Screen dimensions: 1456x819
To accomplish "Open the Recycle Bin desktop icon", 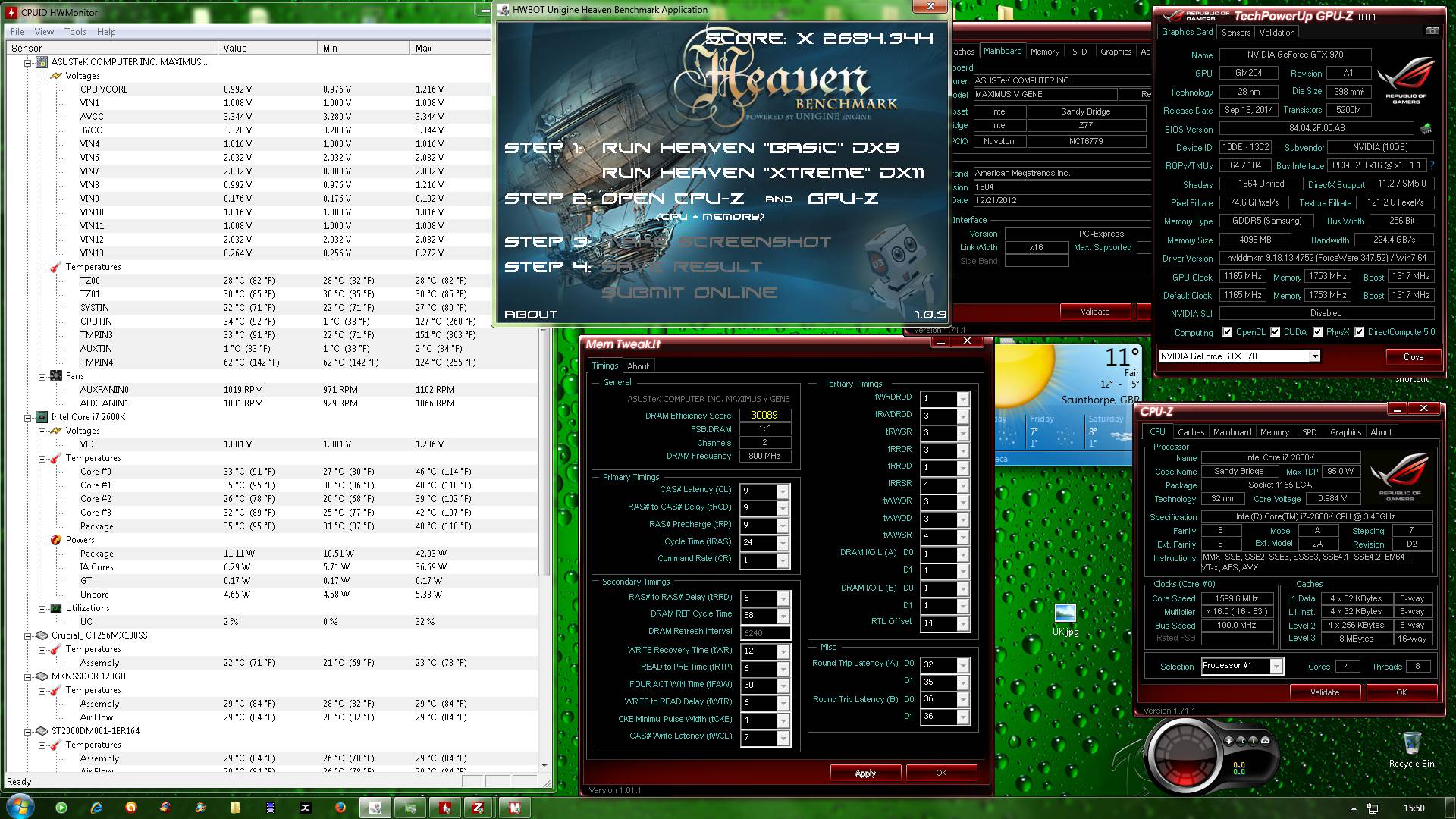I will pos(1411,750).
